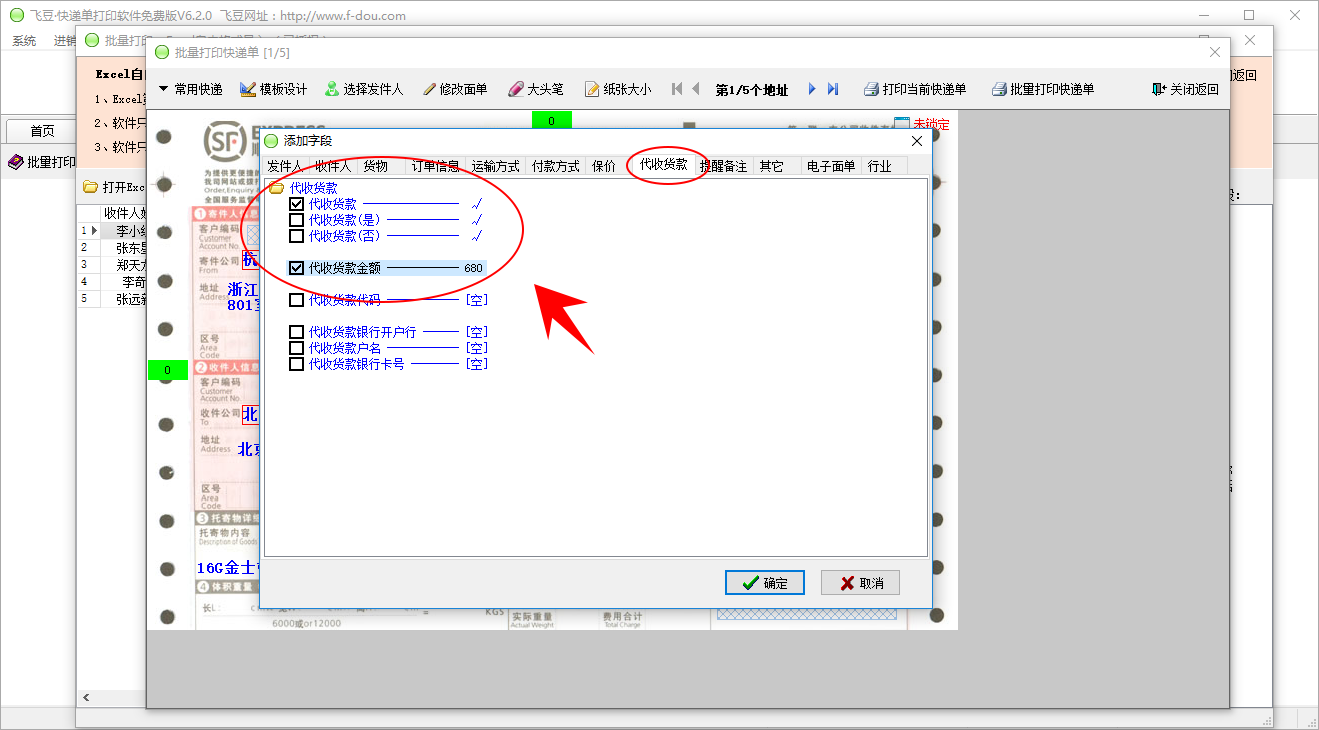Click the 确定 confirm button

(765, 583)
